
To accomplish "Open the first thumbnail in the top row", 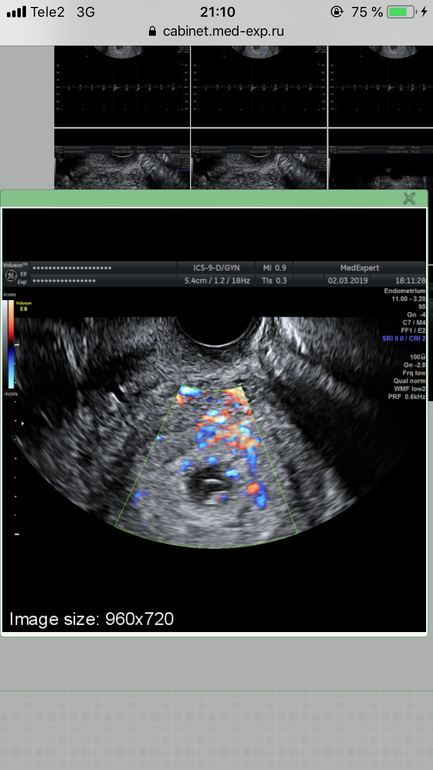I will (122, 86).
